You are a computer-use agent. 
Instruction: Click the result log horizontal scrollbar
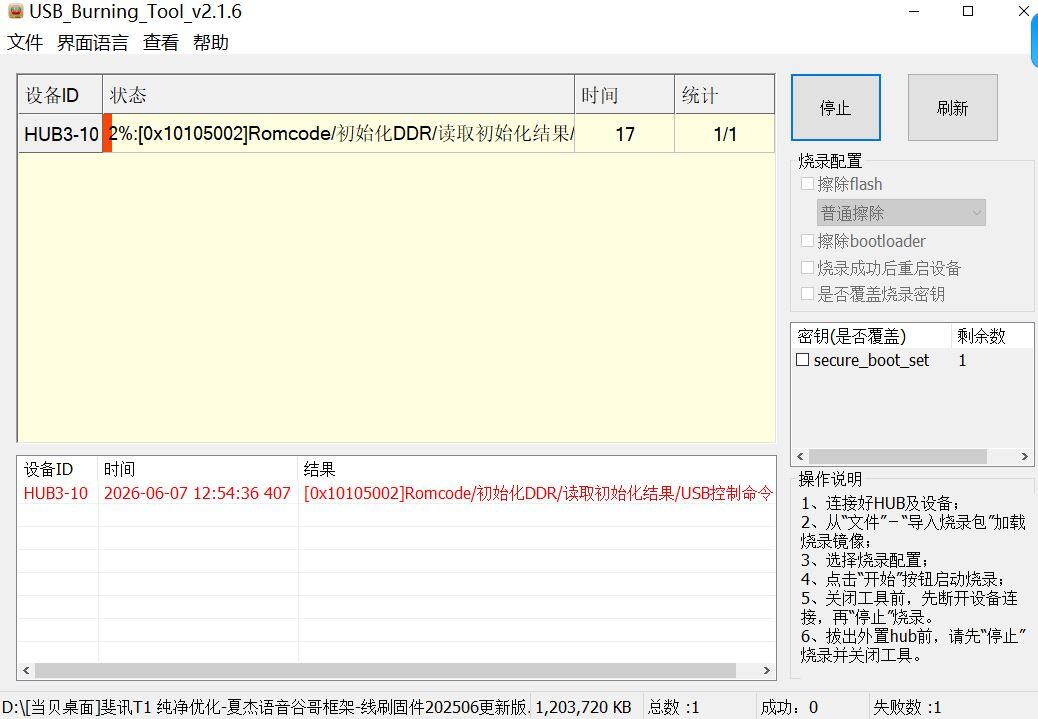click(385, 670)
